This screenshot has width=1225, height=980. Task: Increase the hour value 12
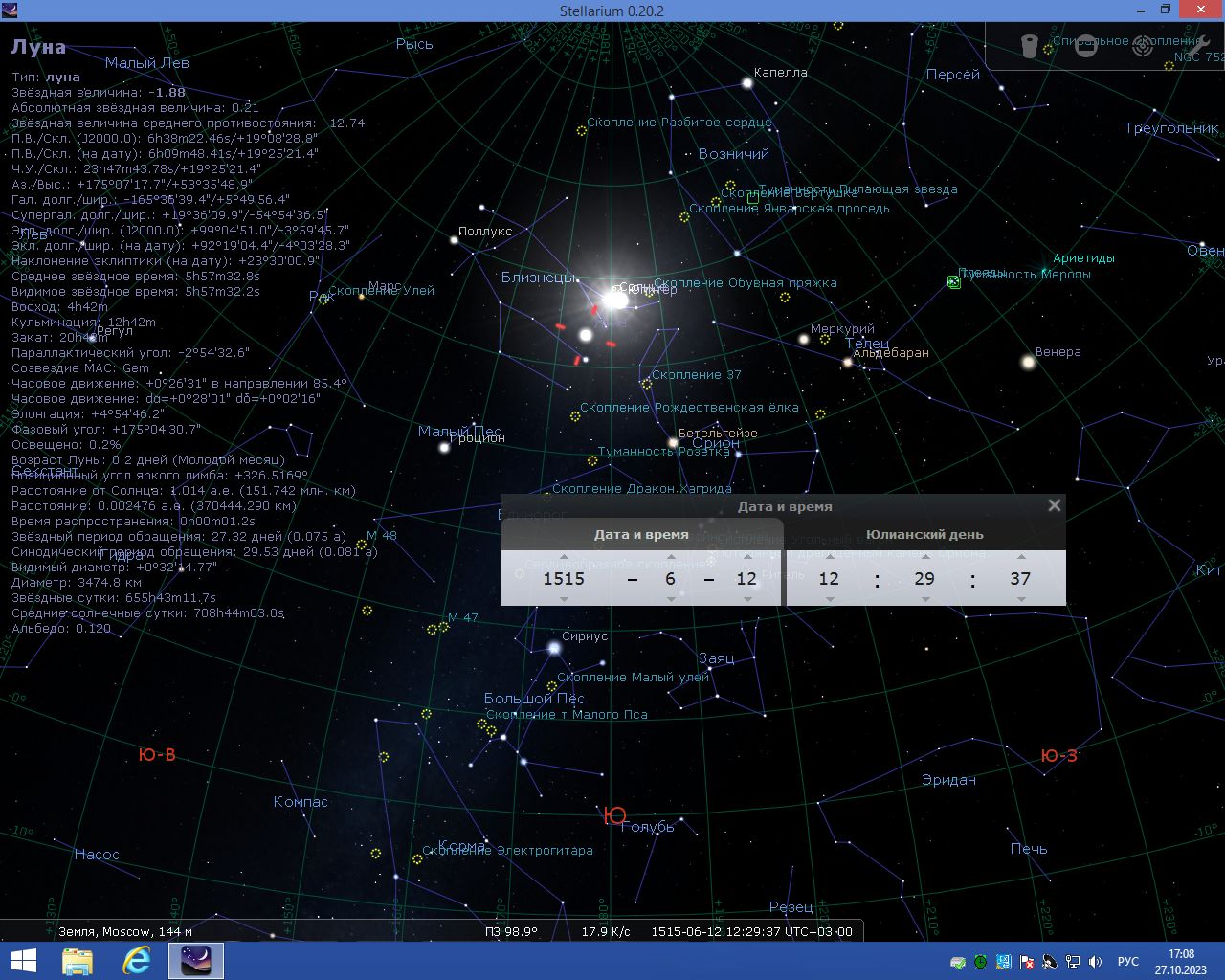pos(830,557)
